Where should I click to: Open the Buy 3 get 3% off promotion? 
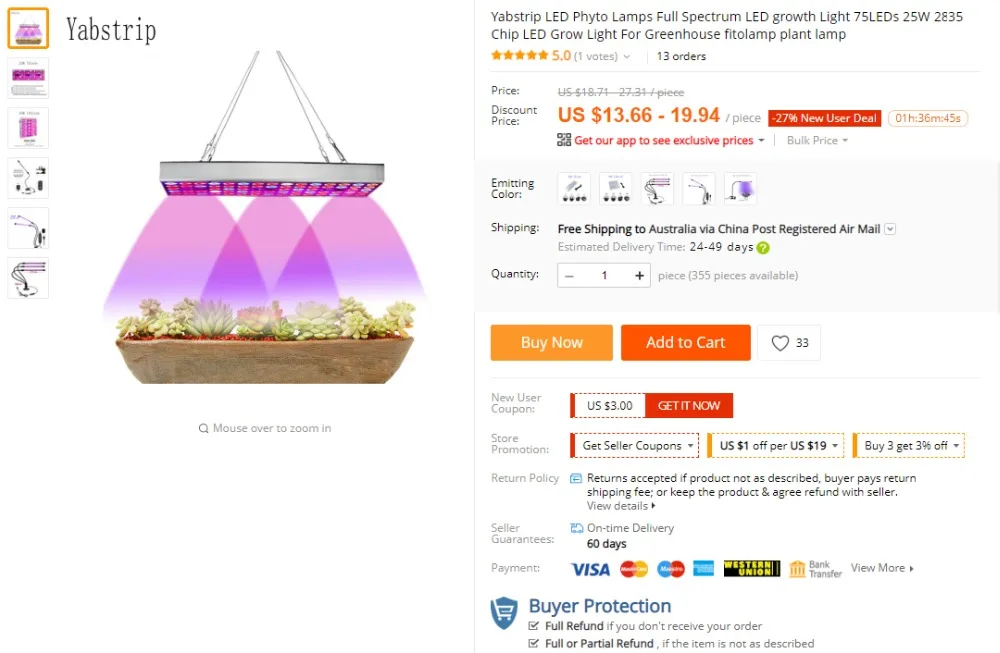point(911,446)
